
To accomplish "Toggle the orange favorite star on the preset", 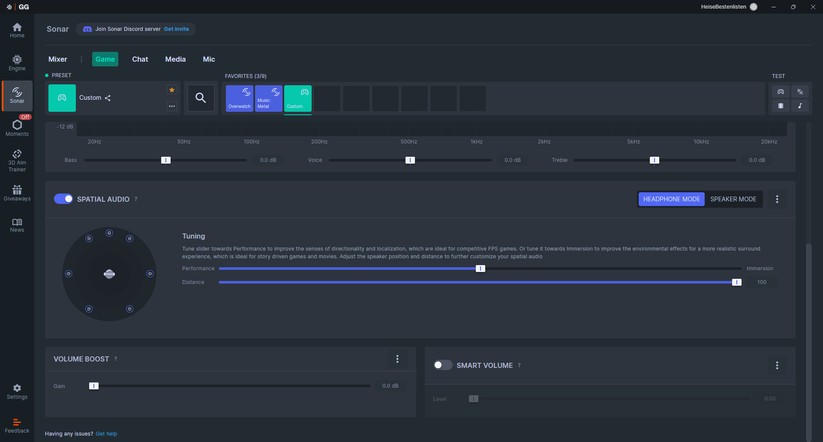I will click(x=172, y=90).
